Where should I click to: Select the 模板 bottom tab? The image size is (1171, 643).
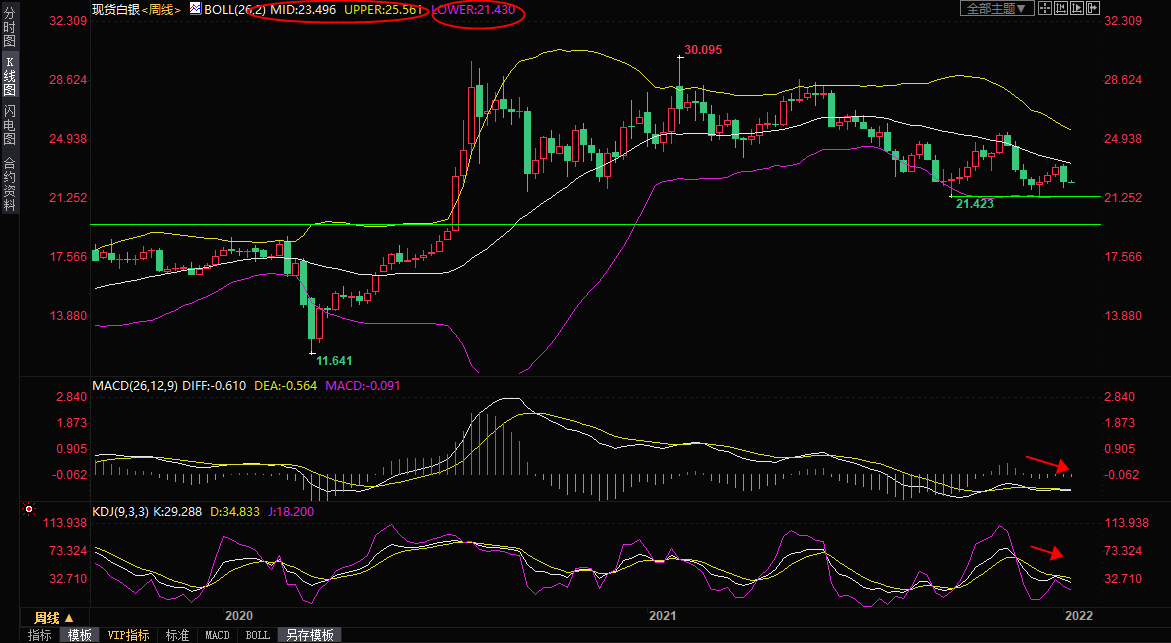pos(80,635)
